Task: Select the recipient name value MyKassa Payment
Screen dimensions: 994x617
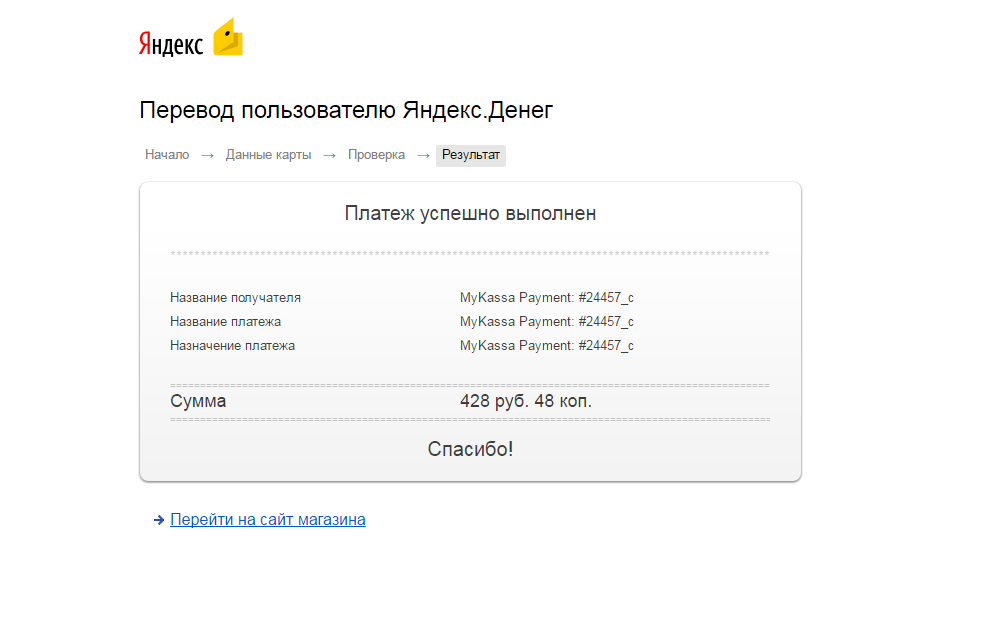Action: tap(546, 297)
